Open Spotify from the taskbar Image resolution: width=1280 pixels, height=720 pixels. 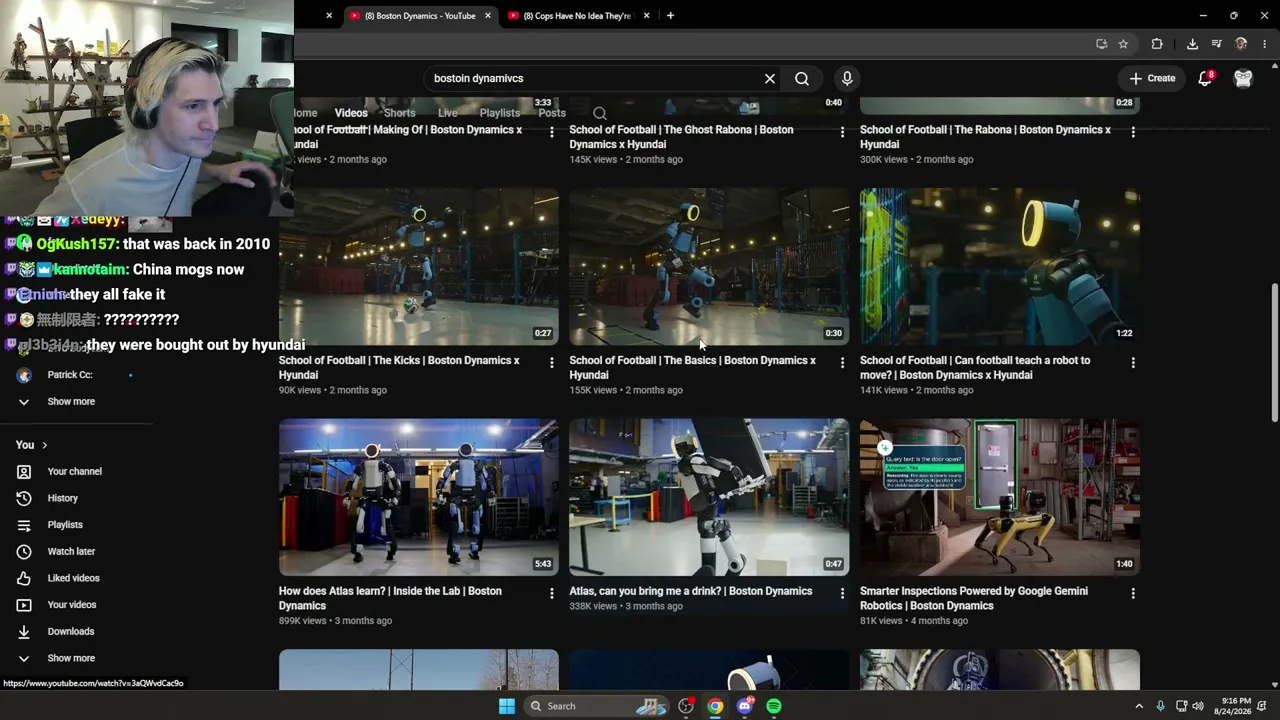774,706
